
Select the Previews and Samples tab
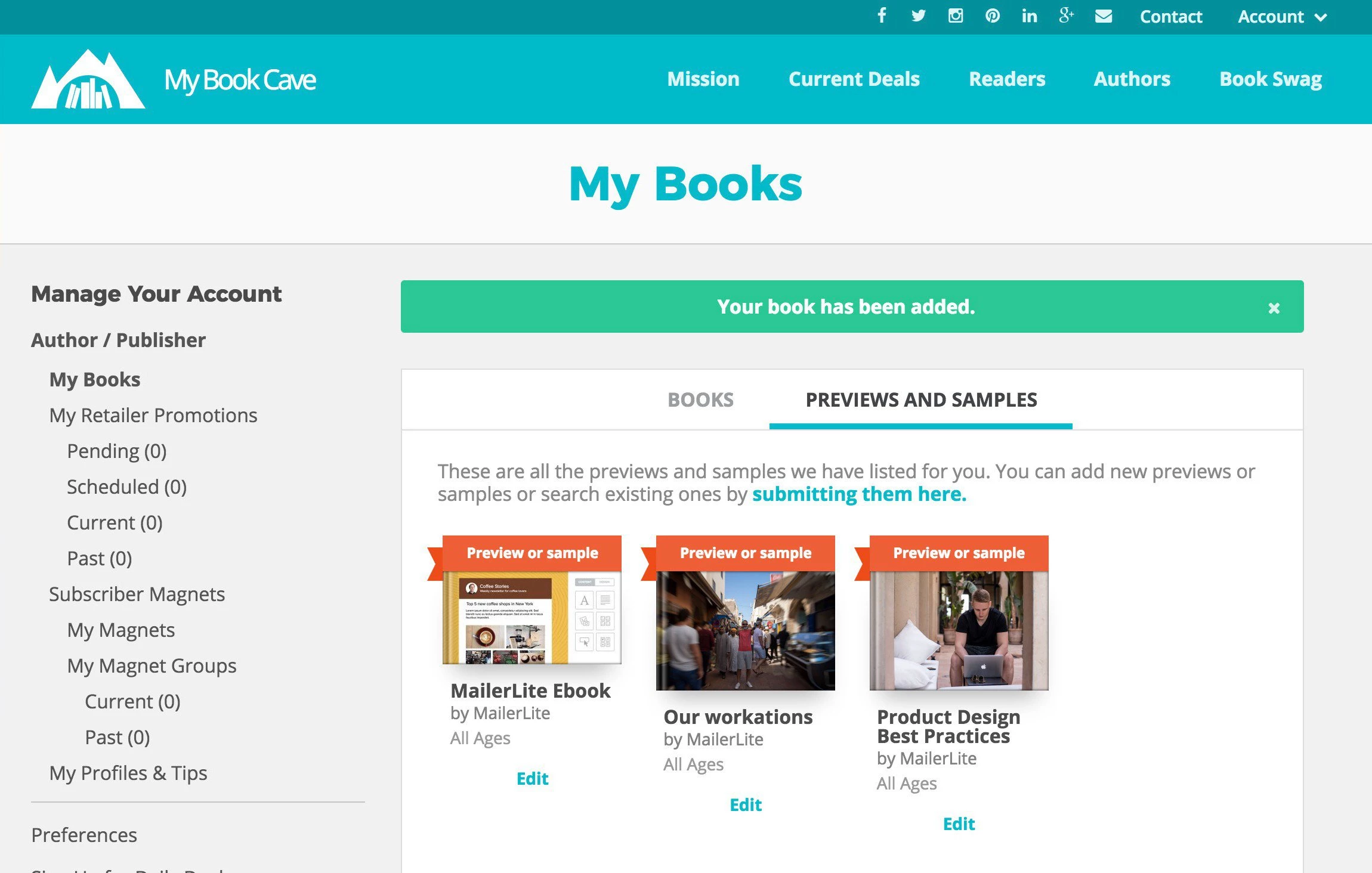921,400
